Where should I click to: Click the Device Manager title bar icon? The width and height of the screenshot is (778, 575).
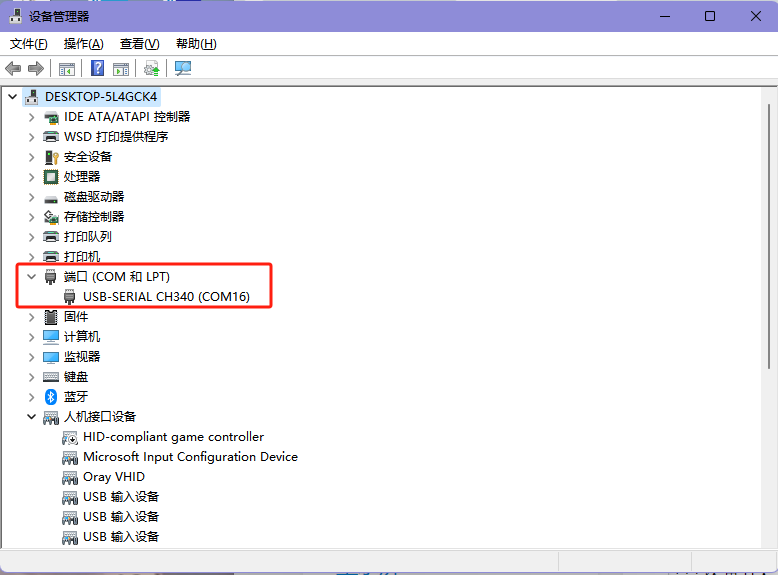(15, 16)
